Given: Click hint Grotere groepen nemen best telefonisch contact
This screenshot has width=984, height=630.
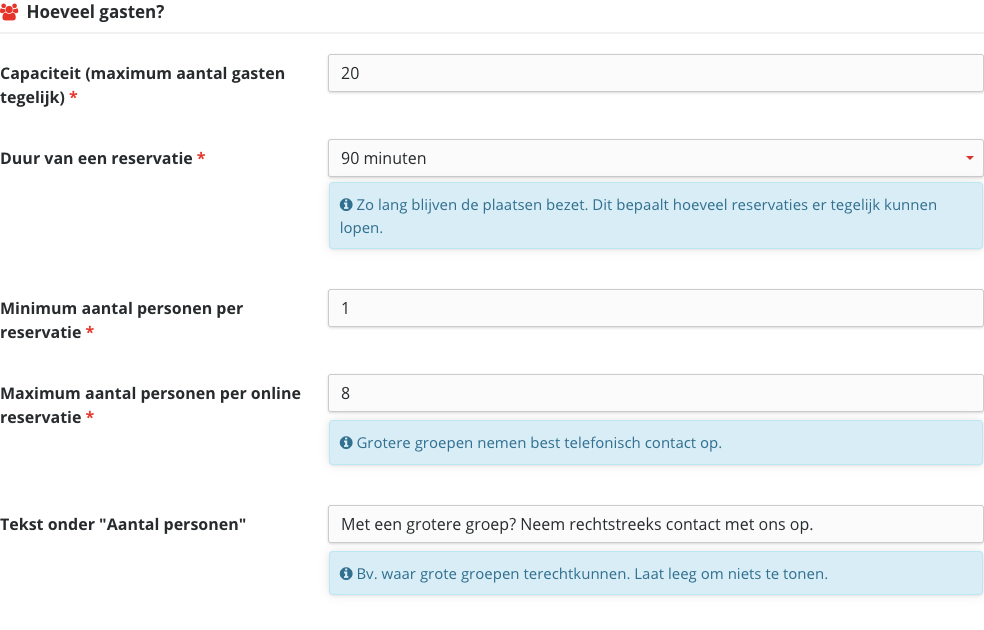Looking at the screenshot, I should [x=539, y=443].
